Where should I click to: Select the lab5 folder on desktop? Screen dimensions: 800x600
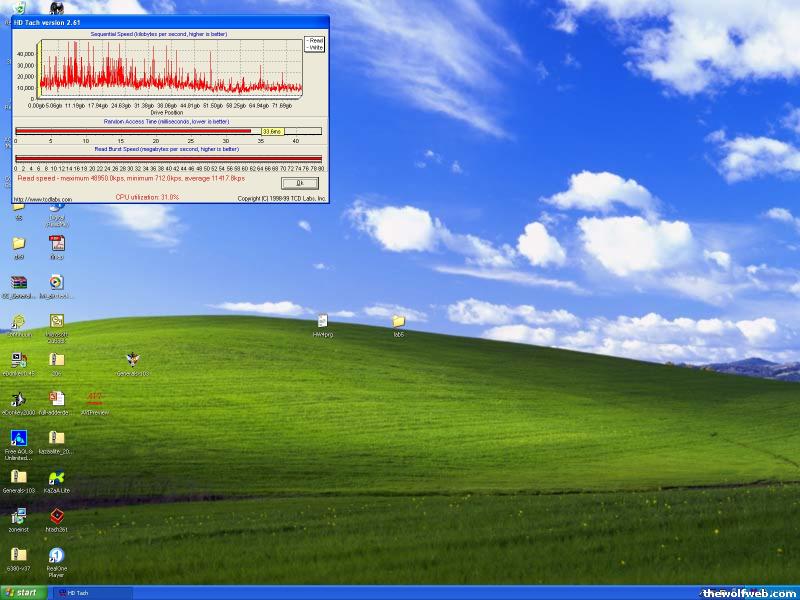pos(398,322)
